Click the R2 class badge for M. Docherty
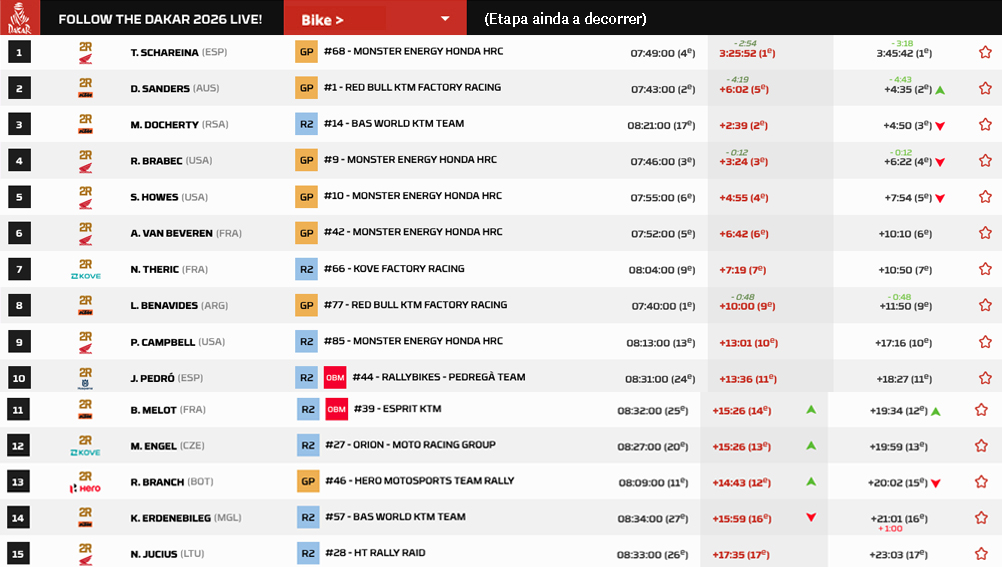Screen dimensions: 1002x567 point(306,124)
